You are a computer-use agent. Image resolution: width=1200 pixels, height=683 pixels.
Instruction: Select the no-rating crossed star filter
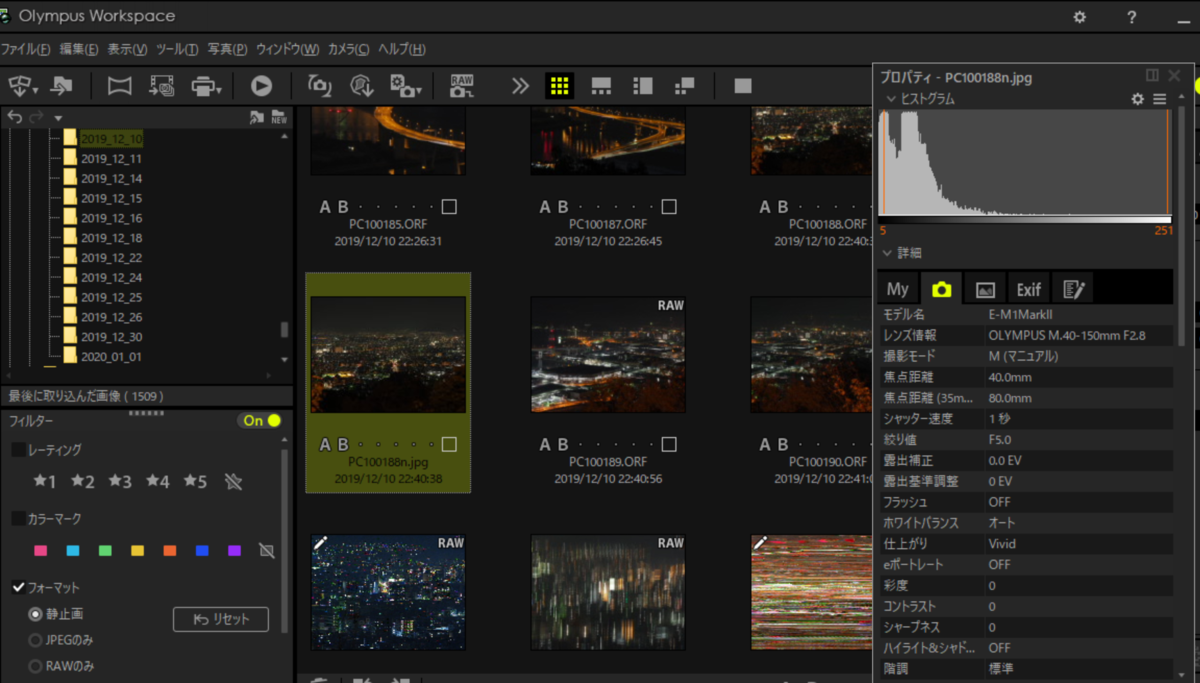pyautogui.click(x=233, y=482)
